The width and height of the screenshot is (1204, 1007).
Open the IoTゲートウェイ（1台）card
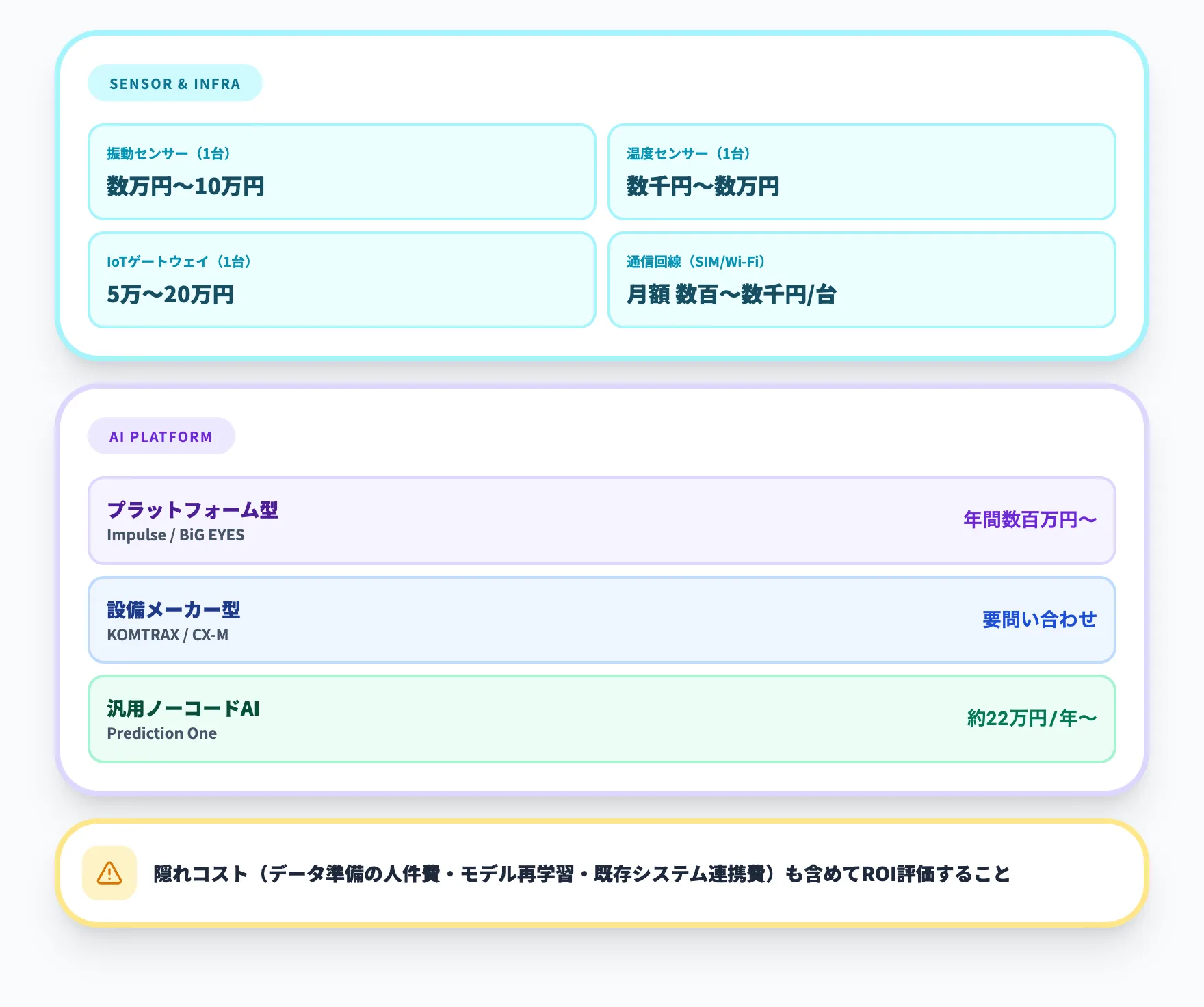click(x=342, y=279)
